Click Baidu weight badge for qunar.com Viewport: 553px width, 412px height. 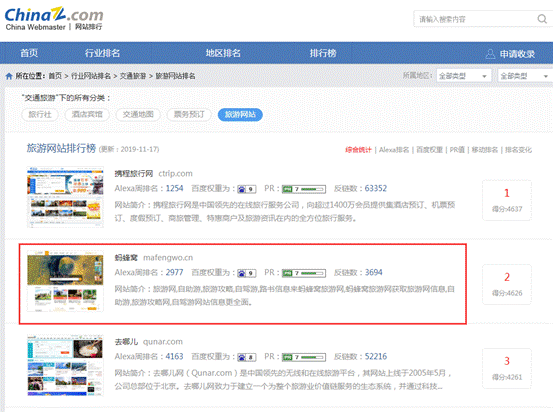click(x=247, y=357)
